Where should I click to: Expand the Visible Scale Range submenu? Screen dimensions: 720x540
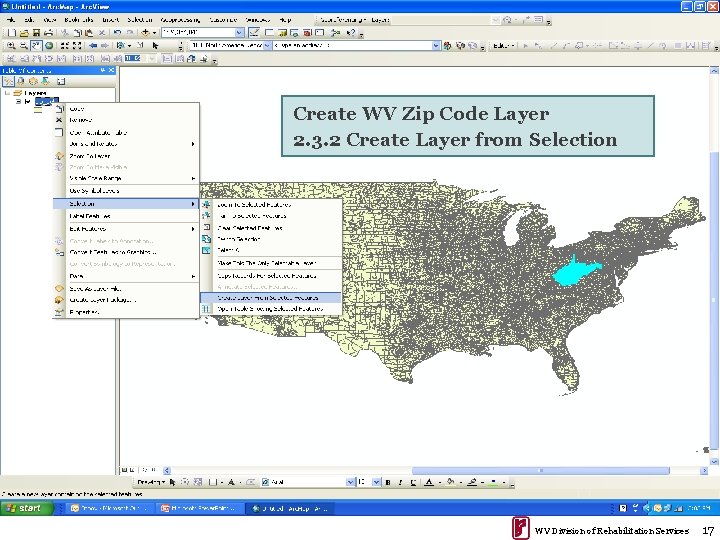point(126,178)
